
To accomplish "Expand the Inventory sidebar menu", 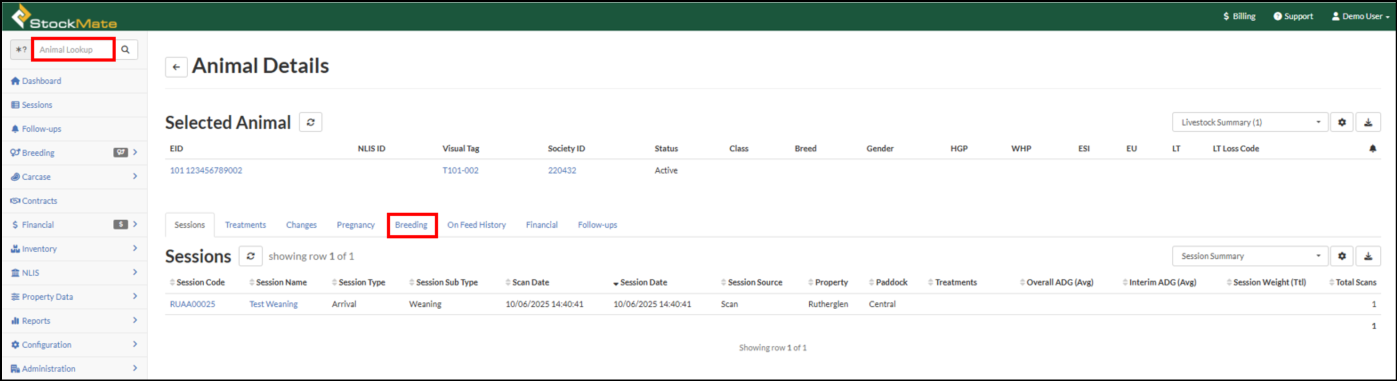I will 74,249.
